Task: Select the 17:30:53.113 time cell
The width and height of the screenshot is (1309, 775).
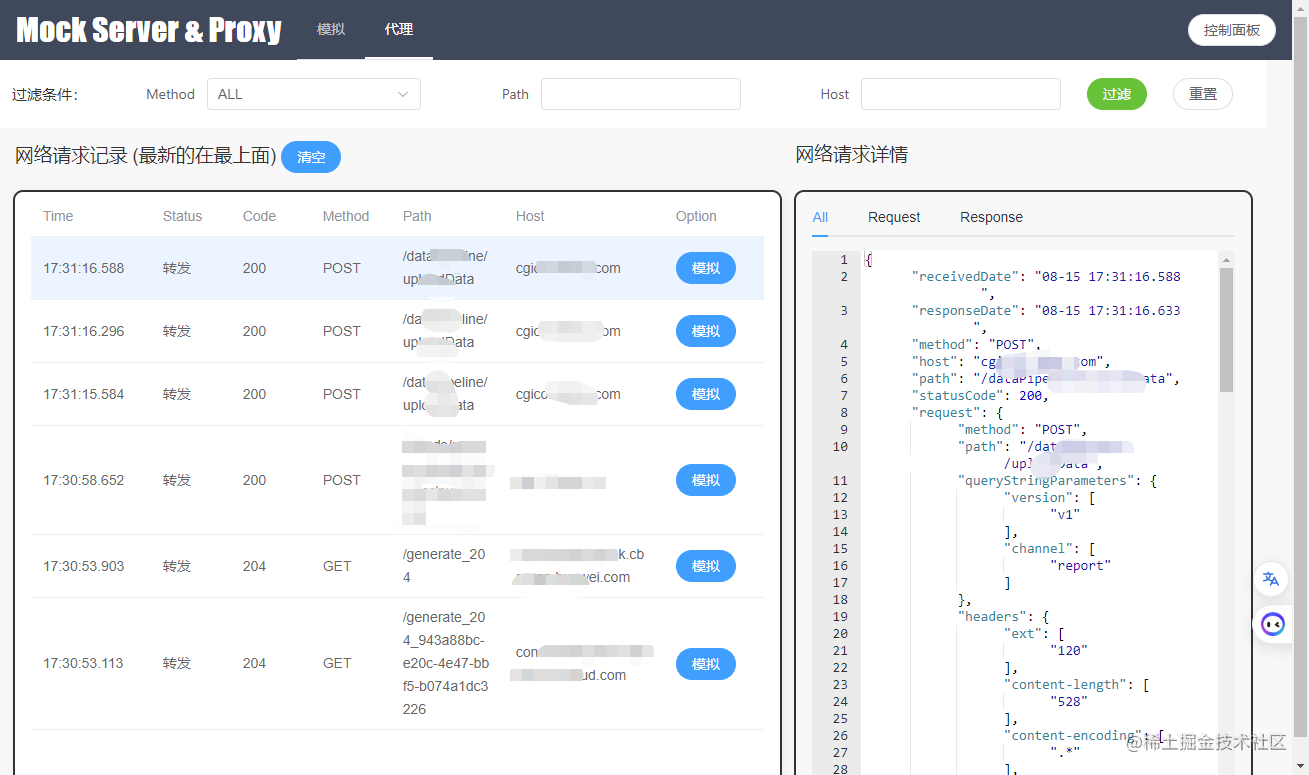Action: [x=84, y=663]
